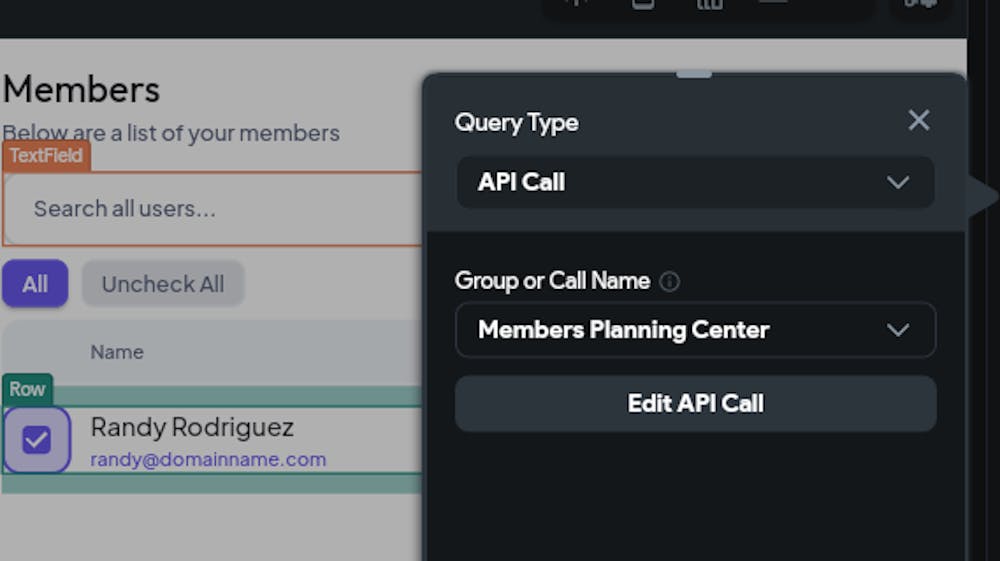Click the members list subtitle text
The image size is (1000, 561).
pyautogui.click(x=171, y=133)
